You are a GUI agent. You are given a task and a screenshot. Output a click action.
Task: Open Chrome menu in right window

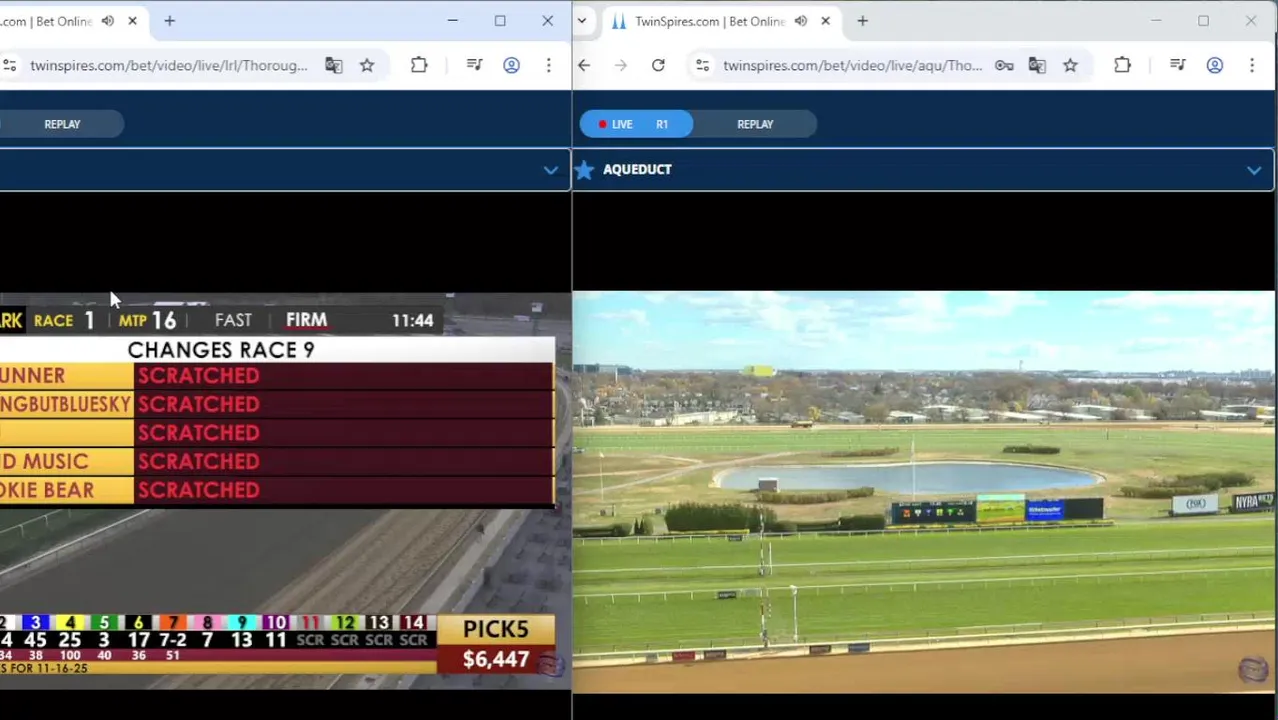(x=1251, y=65)
